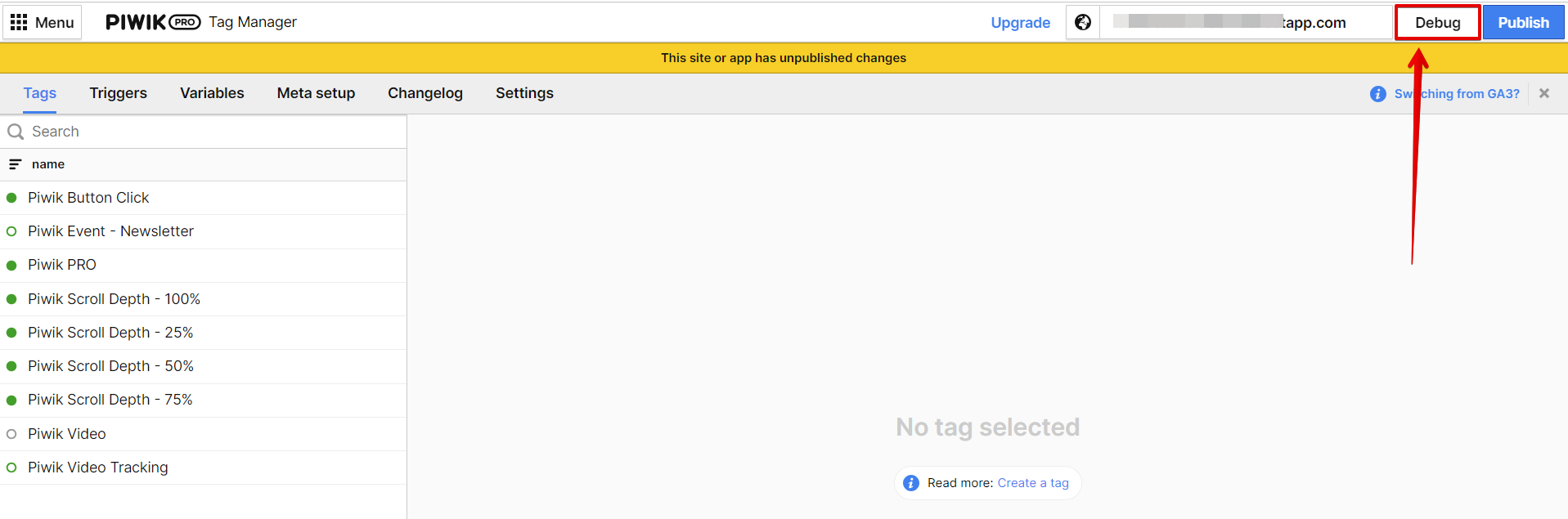Viewport: 1568px width, 519px height.
Task: Click the sort icon beside the name column header
Action: coord(14,164)
